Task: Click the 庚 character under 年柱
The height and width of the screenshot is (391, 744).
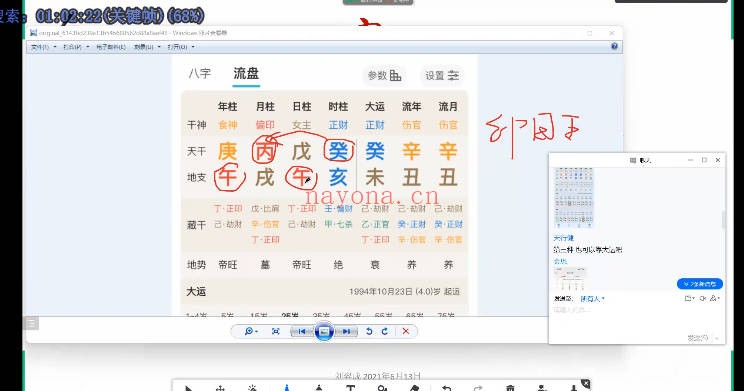Action: (227, 151)
